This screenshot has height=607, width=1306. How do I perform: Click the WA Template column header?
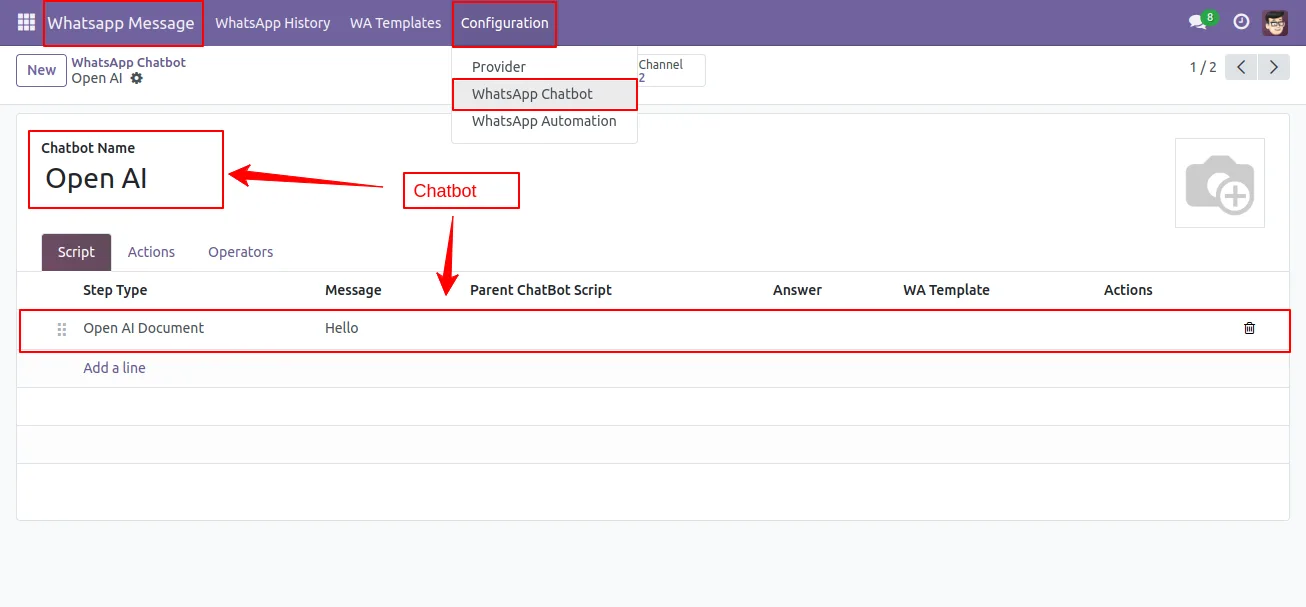(946, 290)
